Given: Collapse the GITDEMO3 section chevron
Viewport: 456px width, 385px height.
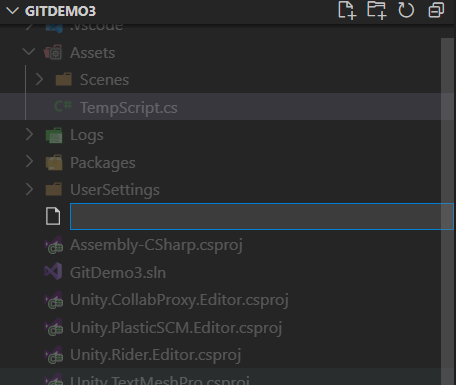Looking at the screenshot, I should (12, 11).
